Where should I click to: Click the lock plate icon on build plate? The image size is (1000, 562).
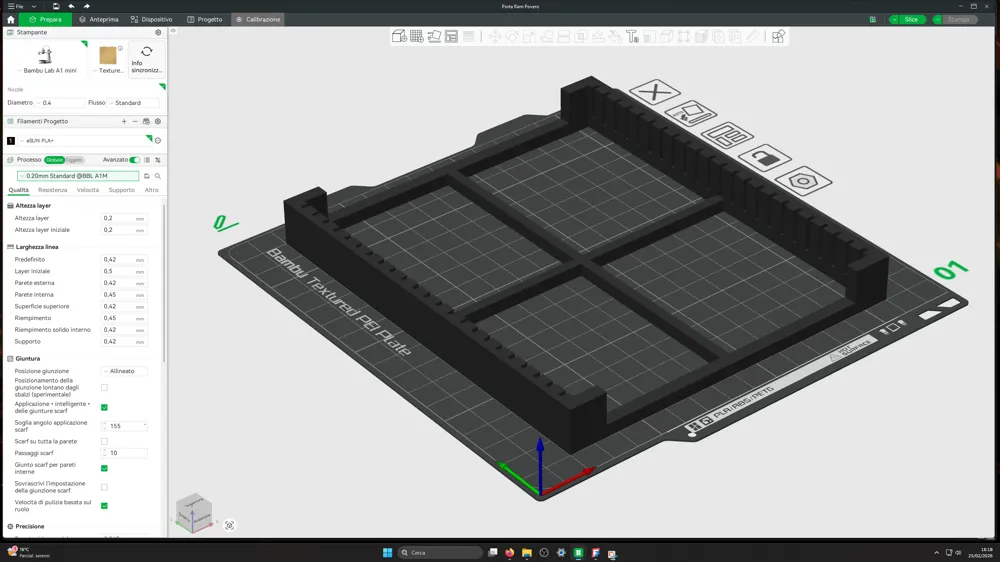point(765,158)
